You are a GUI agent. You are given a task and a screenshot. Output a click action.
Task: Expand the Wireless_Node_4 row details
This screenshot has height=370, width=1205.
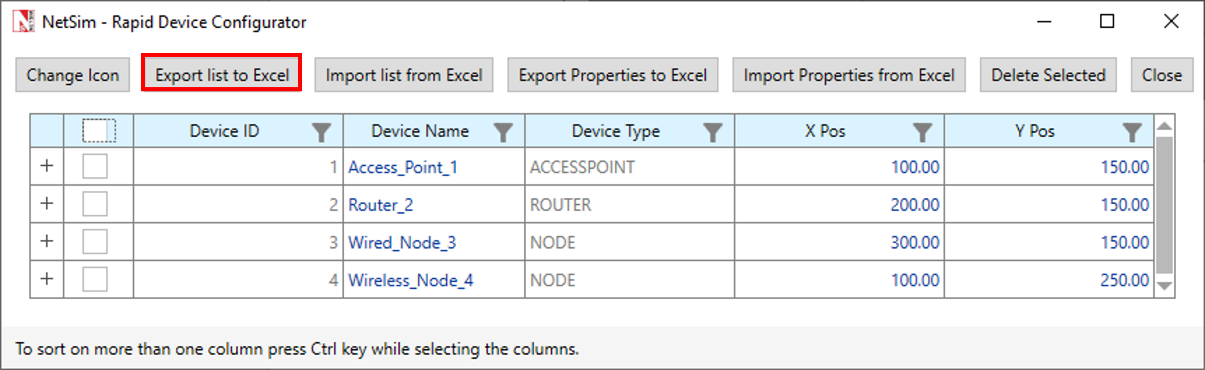click(46, 280)
